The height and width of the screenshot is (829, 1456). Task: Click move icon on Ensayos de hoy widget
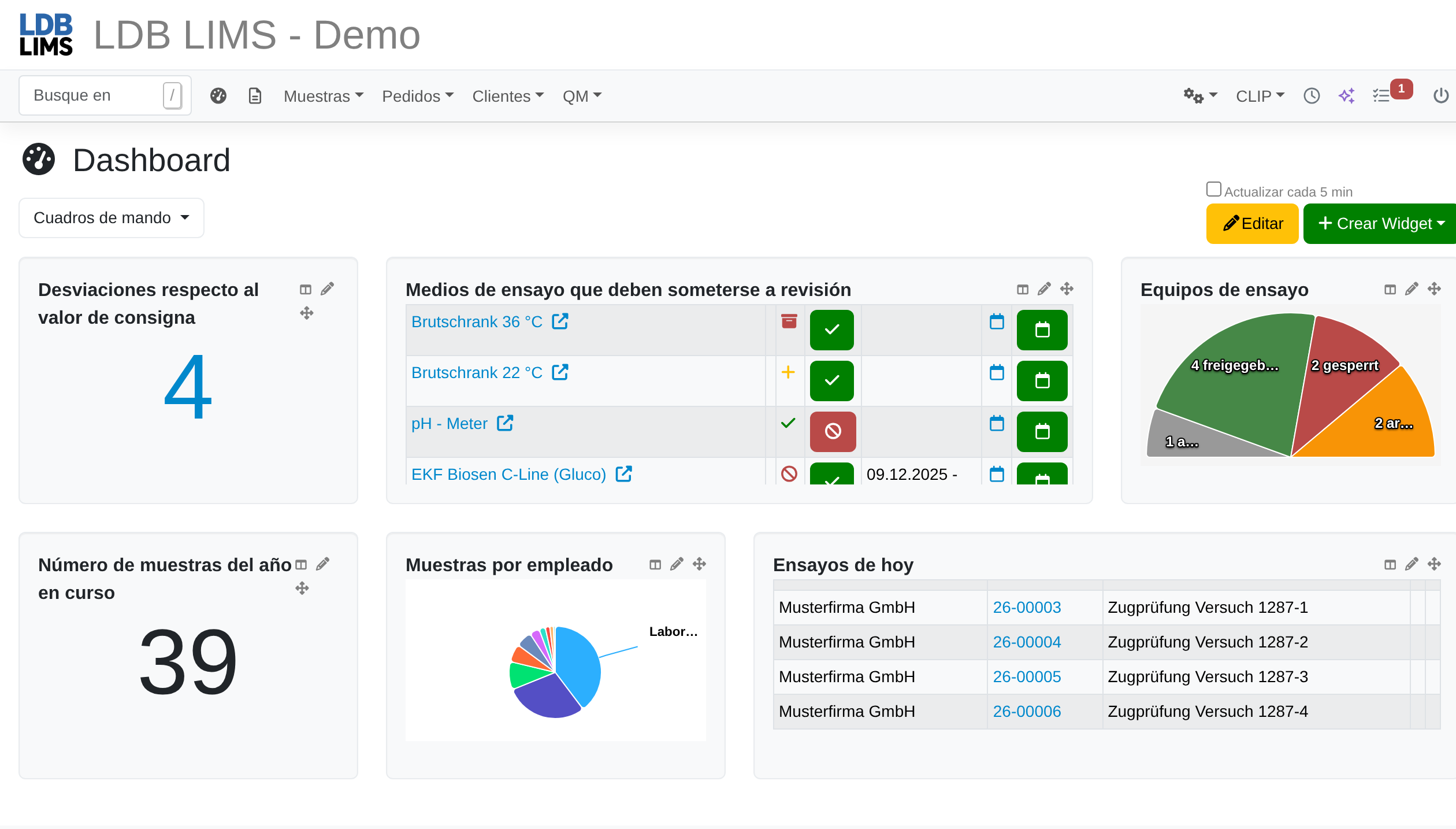tap(1434, 564)
